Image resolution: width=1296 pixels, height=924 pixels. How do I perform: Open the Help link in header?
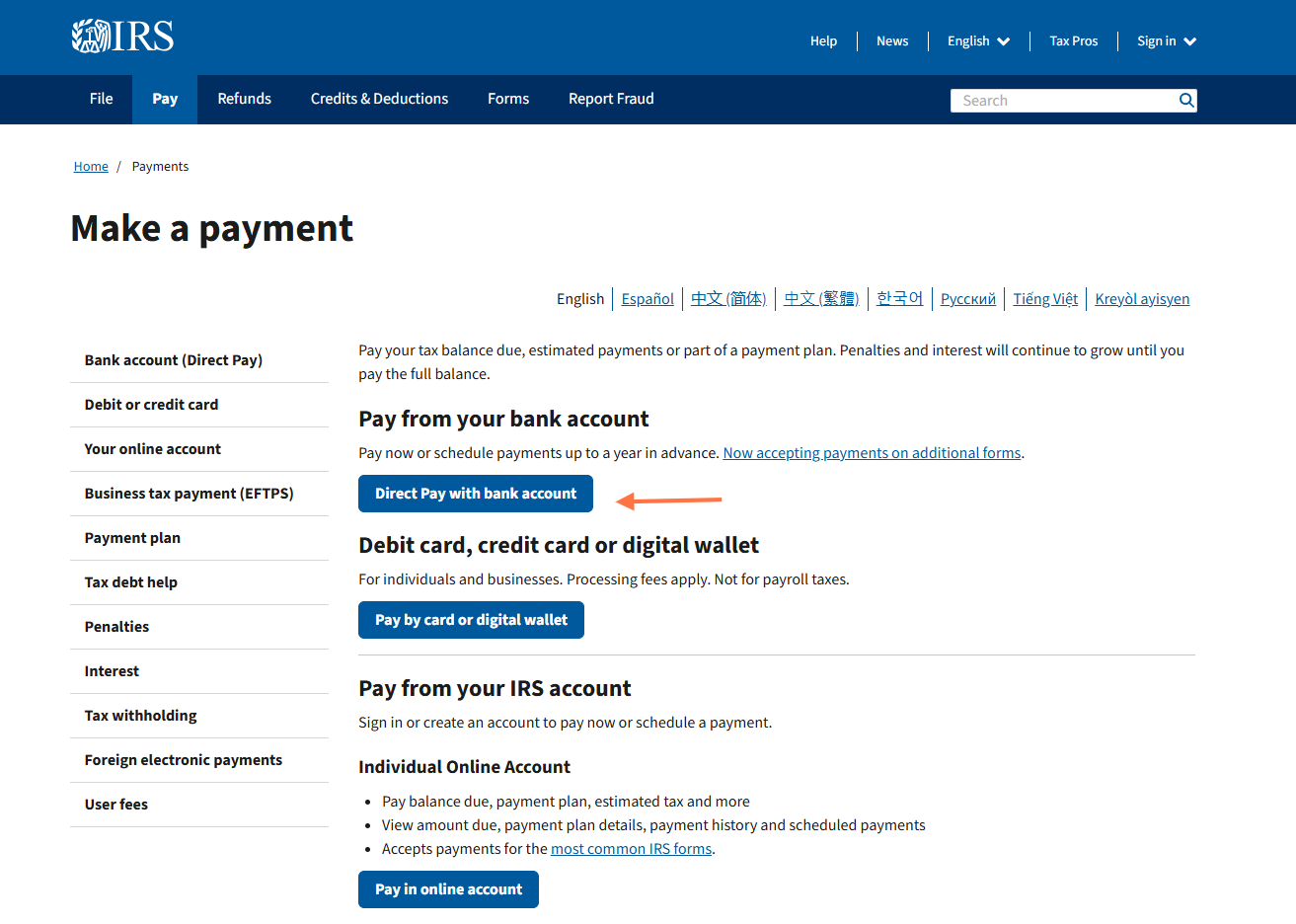pyautogui.click(x=823, y=41)
